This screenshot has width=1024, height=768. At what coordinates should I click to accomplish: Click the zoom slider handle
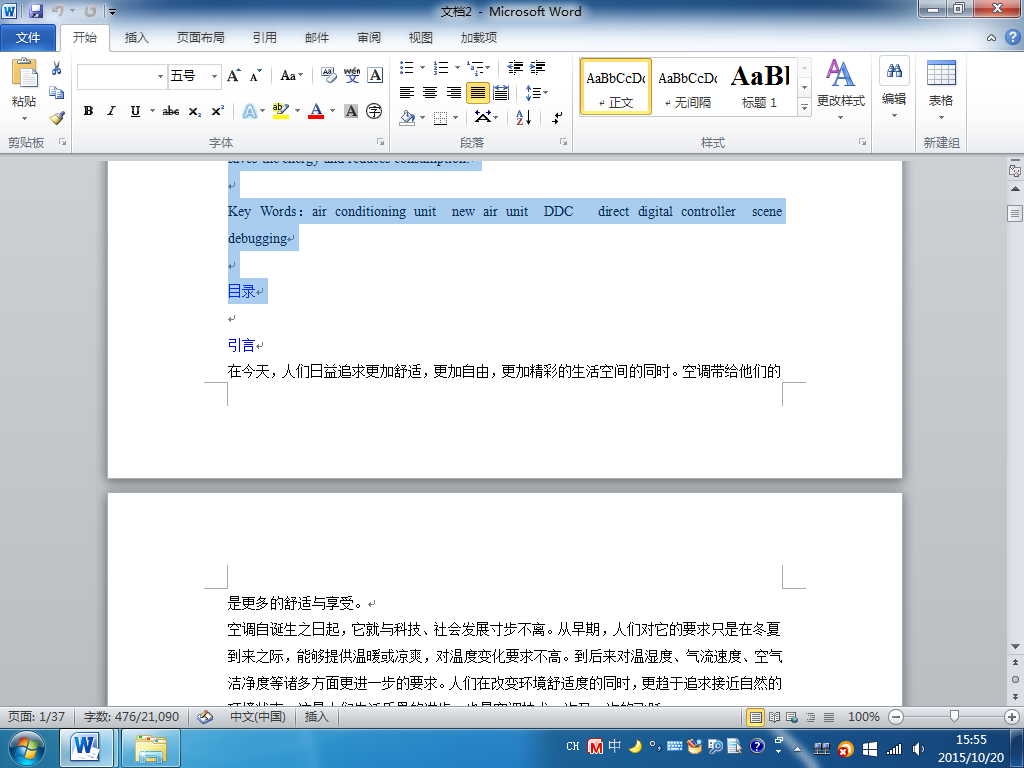[x=954, y=717]
